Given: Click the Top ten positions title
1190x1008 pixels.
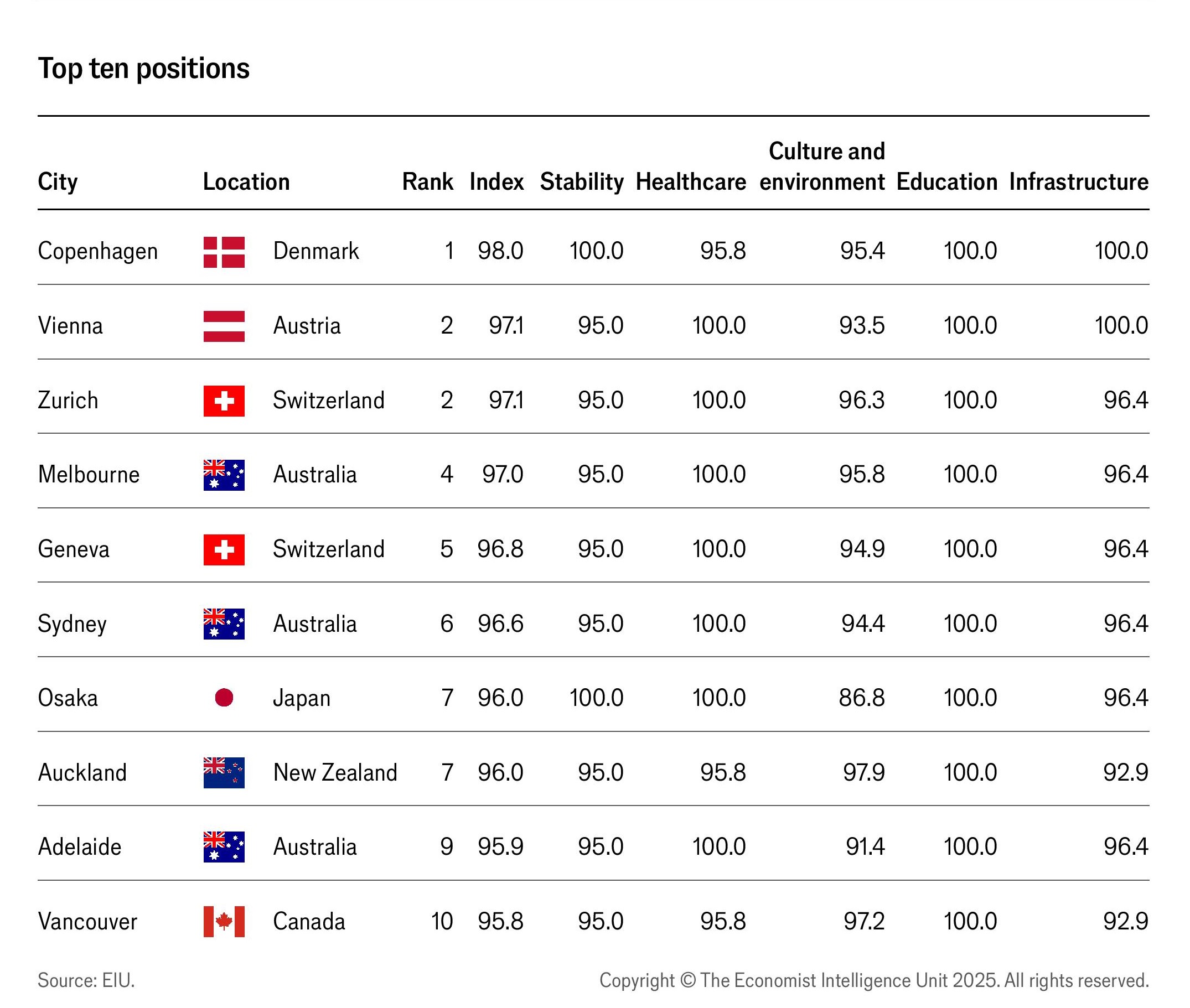Looking at the screenshot, I should pos(143,69).
